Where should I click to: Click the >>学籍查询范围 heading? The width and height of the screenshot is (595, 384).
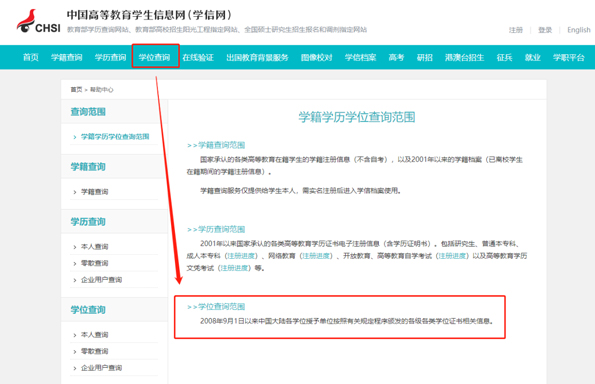216,145
